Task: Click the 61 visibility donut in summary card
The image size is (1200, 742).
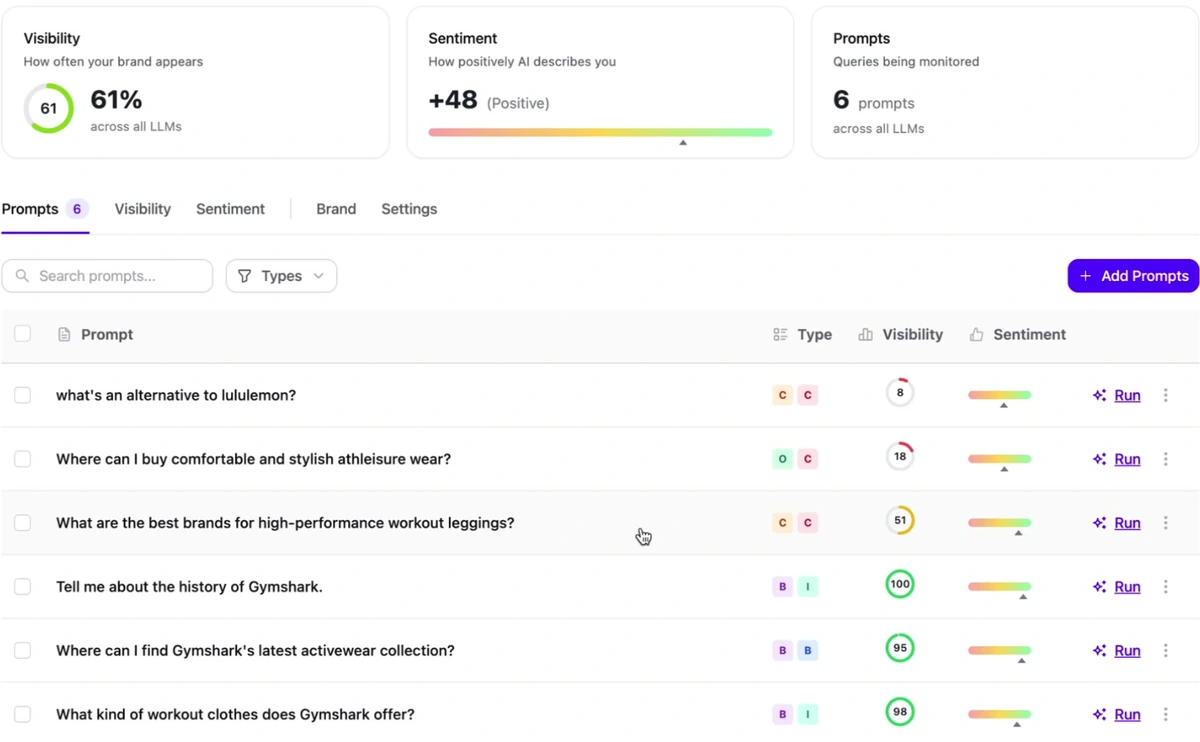Action: point(49,108)
